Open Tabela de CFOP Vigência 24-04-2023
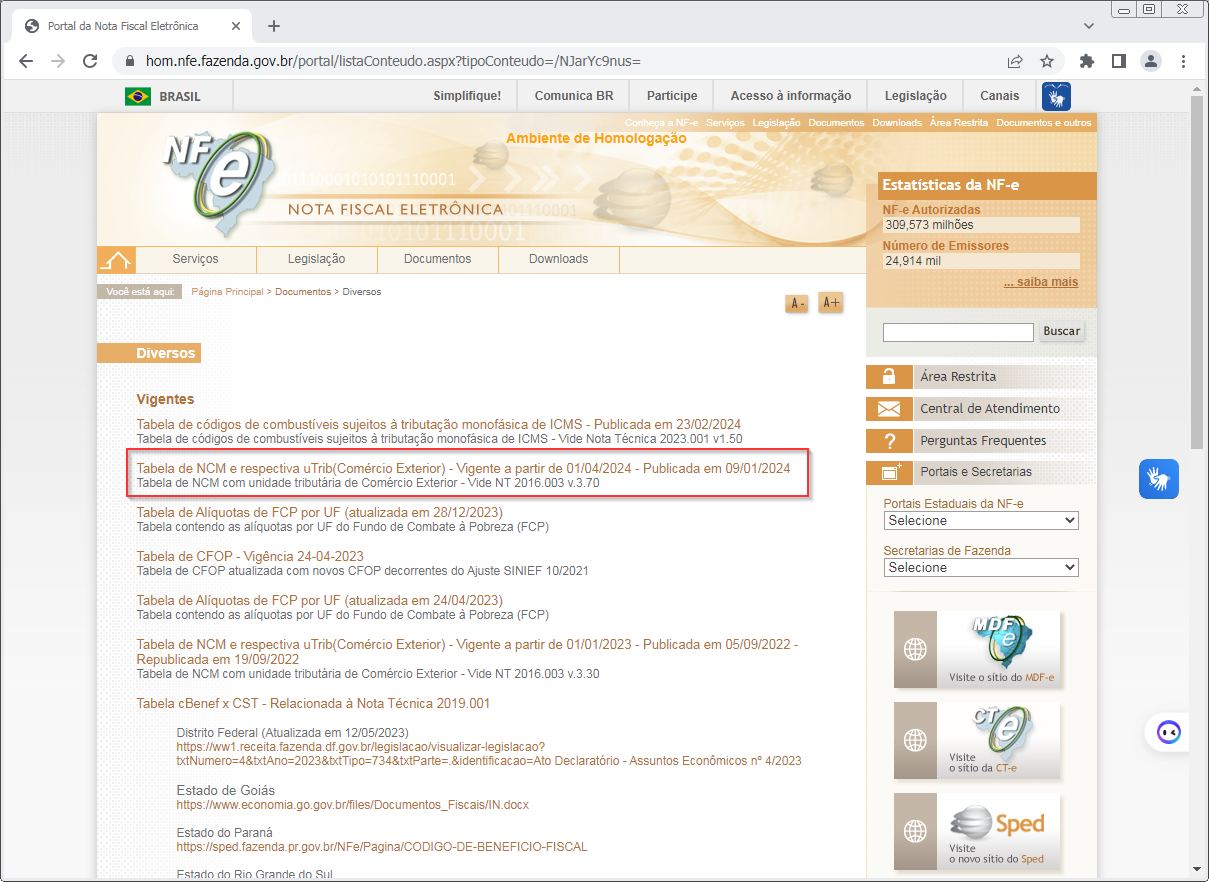Screen dimensions: 1209x882 [x=250, y=556]
